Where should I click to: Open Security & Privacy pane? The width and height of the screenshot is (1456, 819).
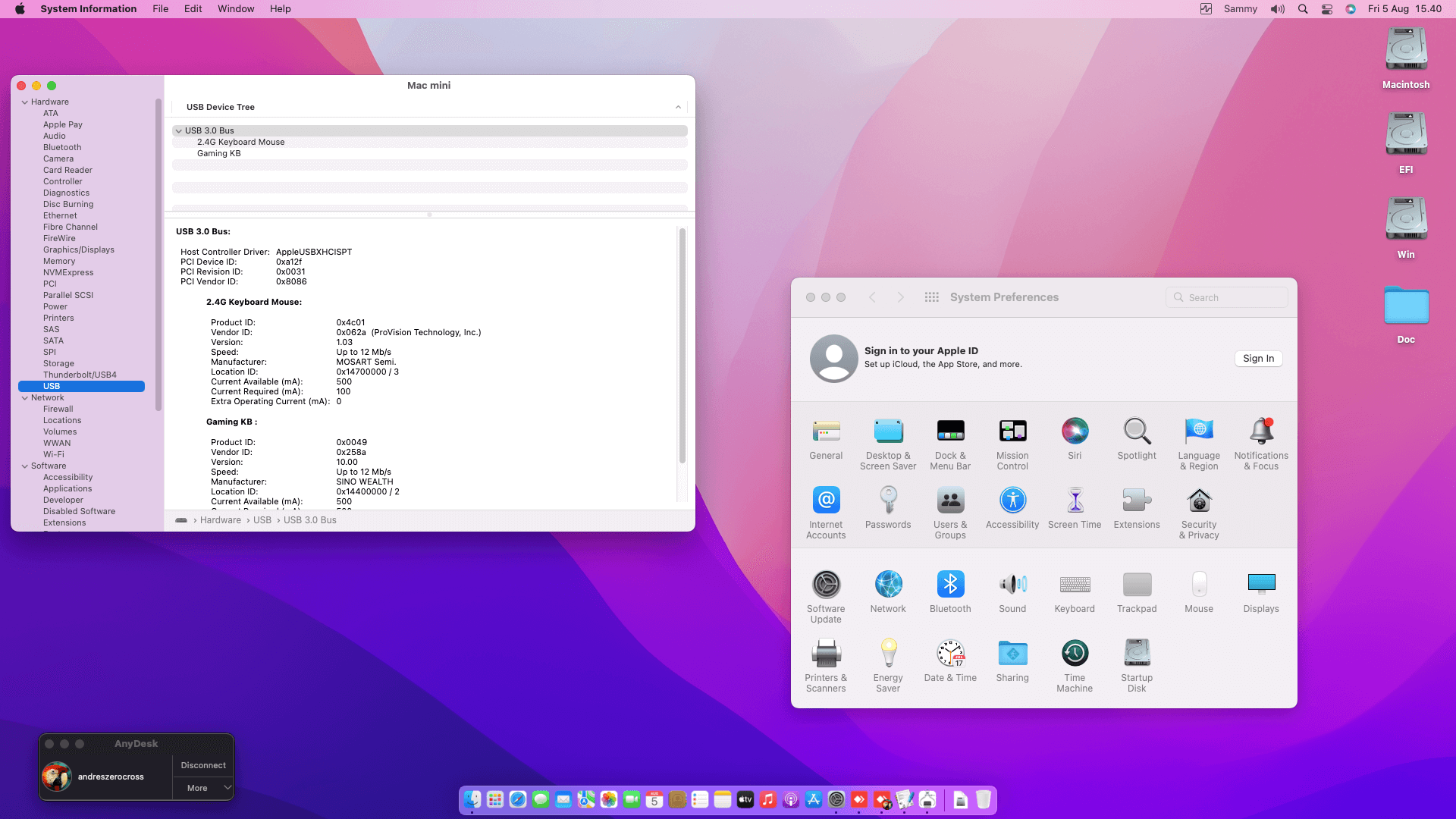pos(1199,501)
